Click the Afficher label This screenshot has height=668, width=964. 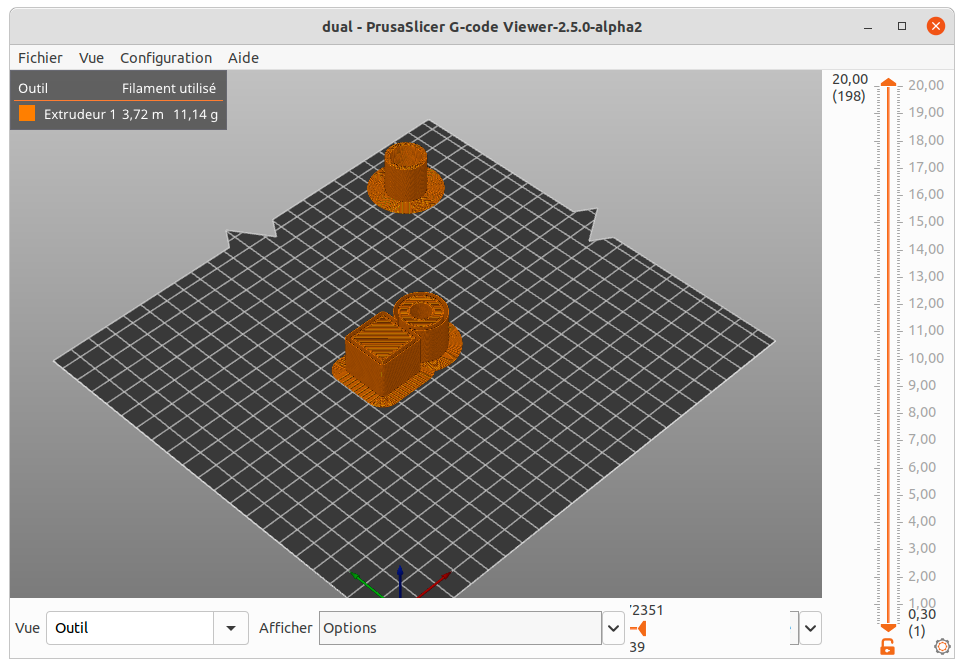pos(285,628)
